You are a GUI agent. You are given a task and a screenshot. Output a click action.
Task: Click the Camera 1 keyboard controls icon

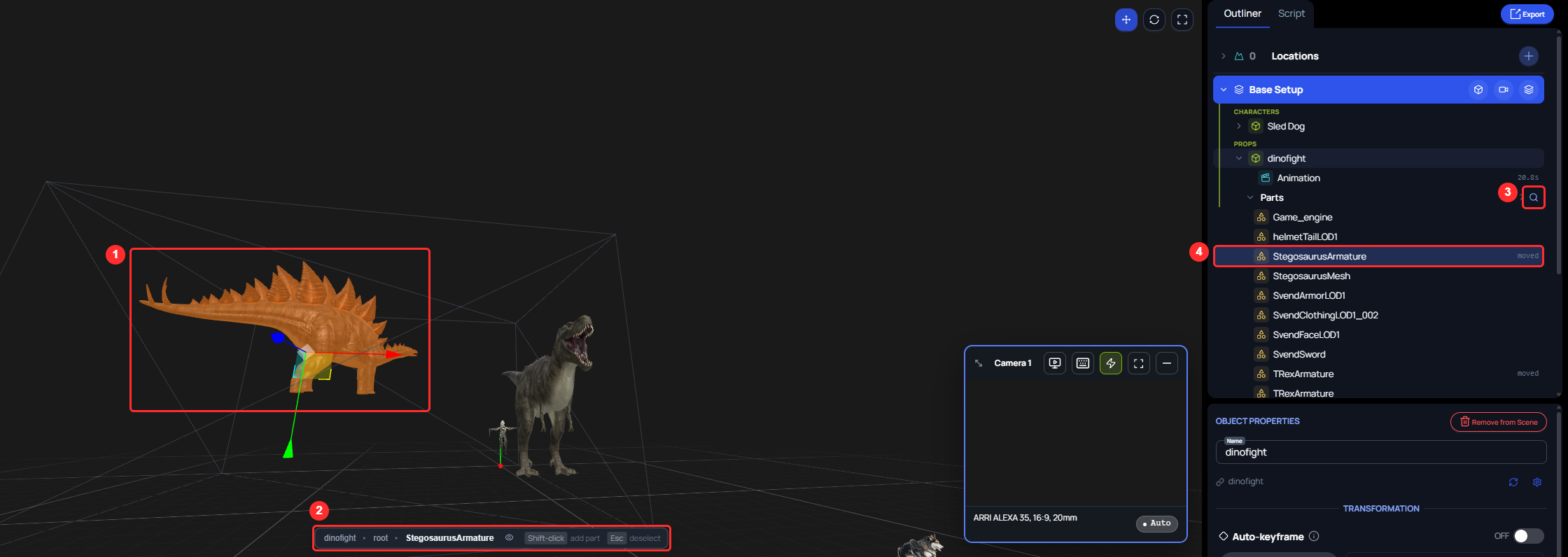1083,363
